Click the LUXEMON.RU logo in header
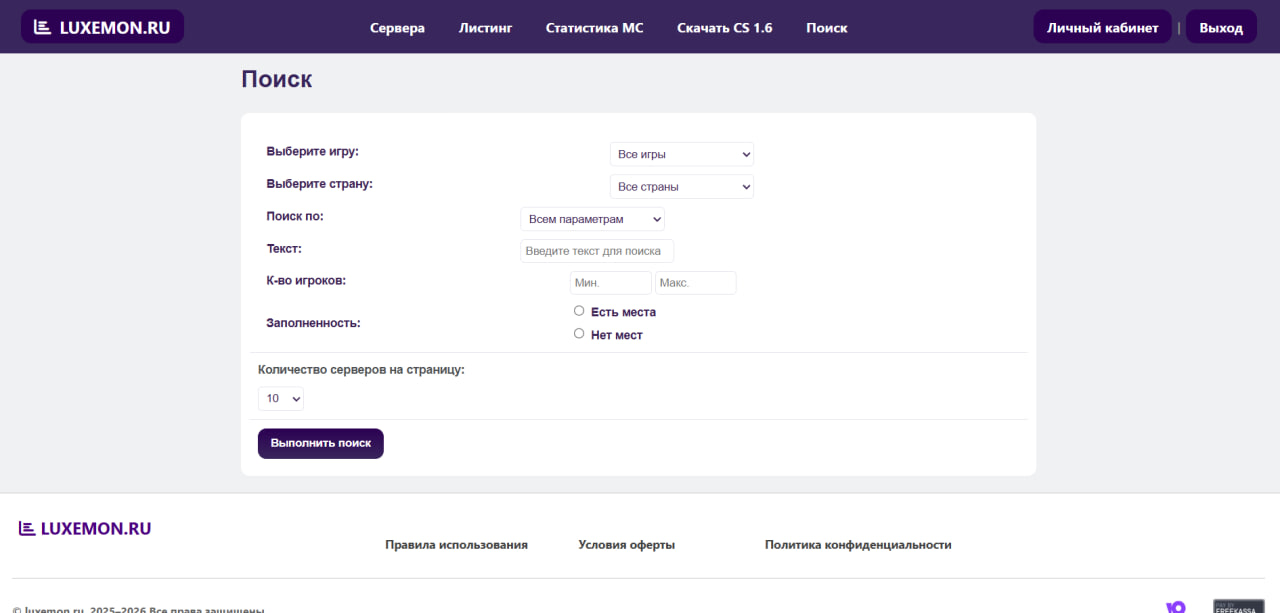The image size is (1280, 613). pyautogui.click(x=102, y=27)
